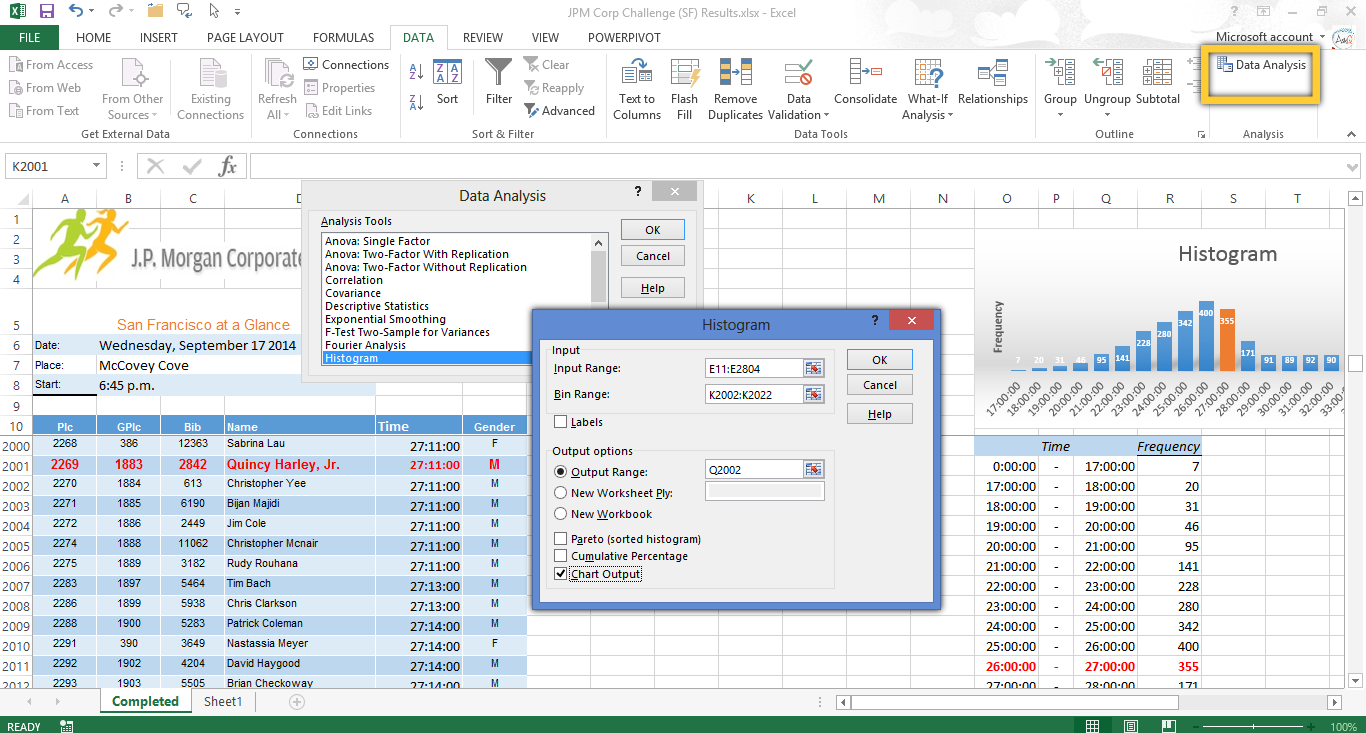The image size is (1366, 733).
Task: Enable Cumulative Percentage option
Action: coord(561,556)
